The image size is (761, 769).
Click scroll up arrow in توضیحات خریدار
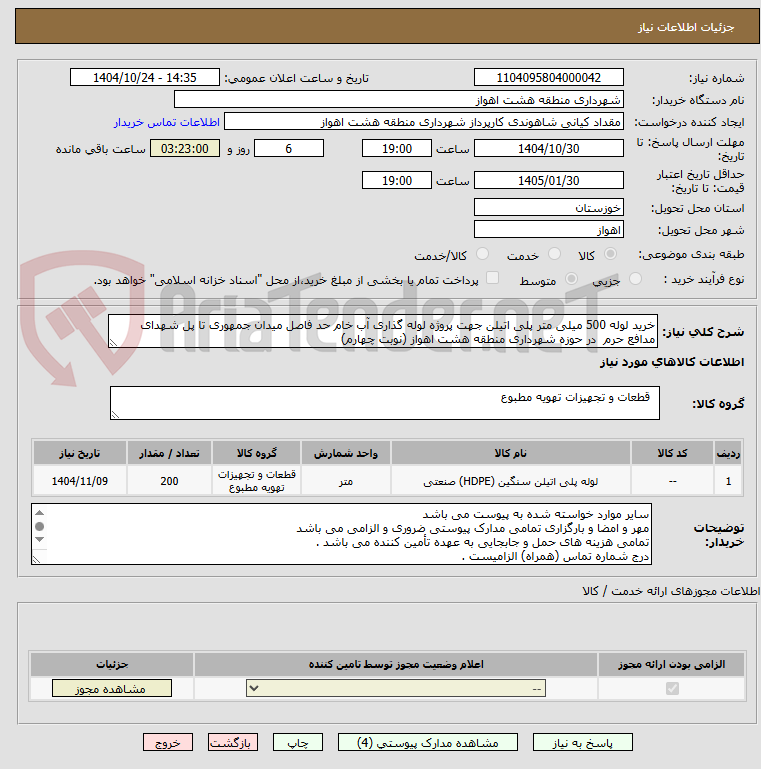click(40, 513)
